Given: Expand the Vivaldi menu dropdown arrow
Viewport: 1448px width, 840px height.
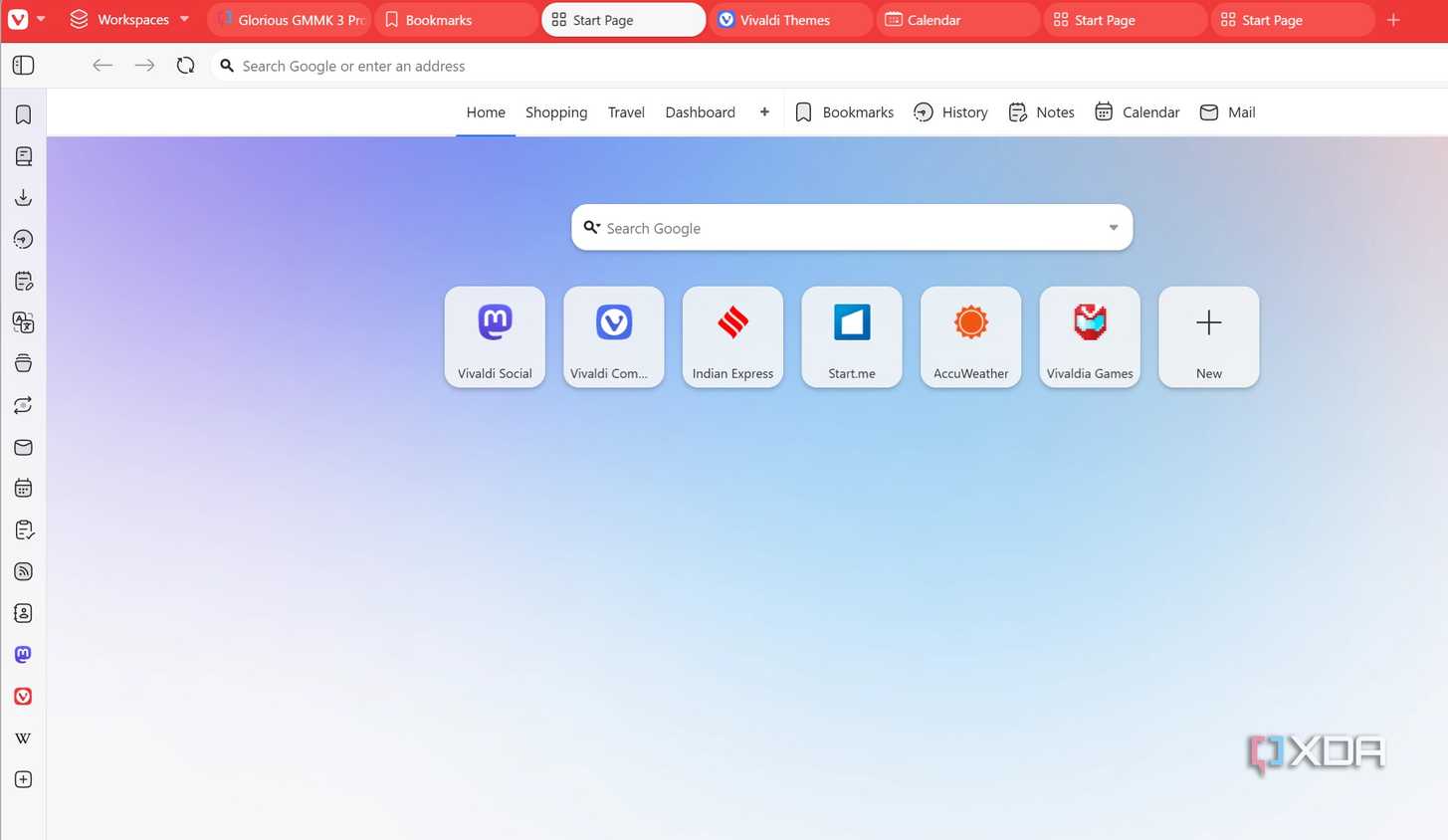Looking at the screenshot, I should (x=41, y=19).
